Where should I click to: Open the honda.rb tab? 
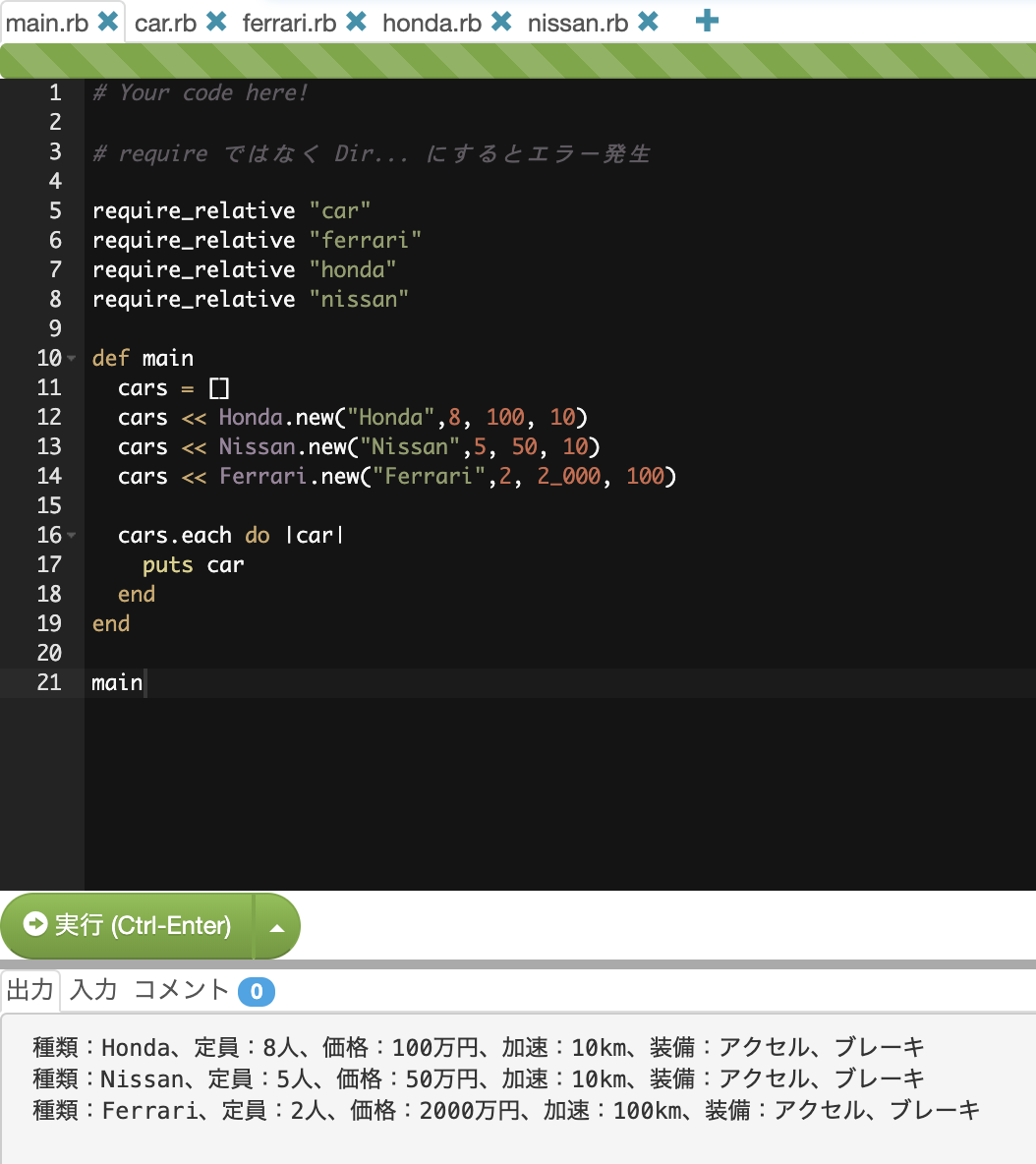coord(432,23)
